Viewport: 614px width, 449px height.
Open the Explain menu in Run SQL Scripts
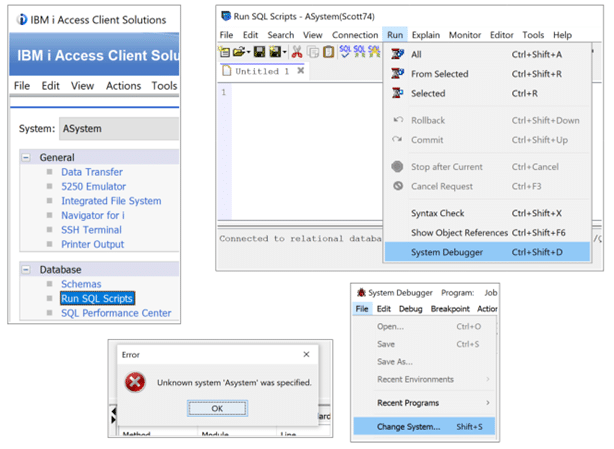point(425,34)
